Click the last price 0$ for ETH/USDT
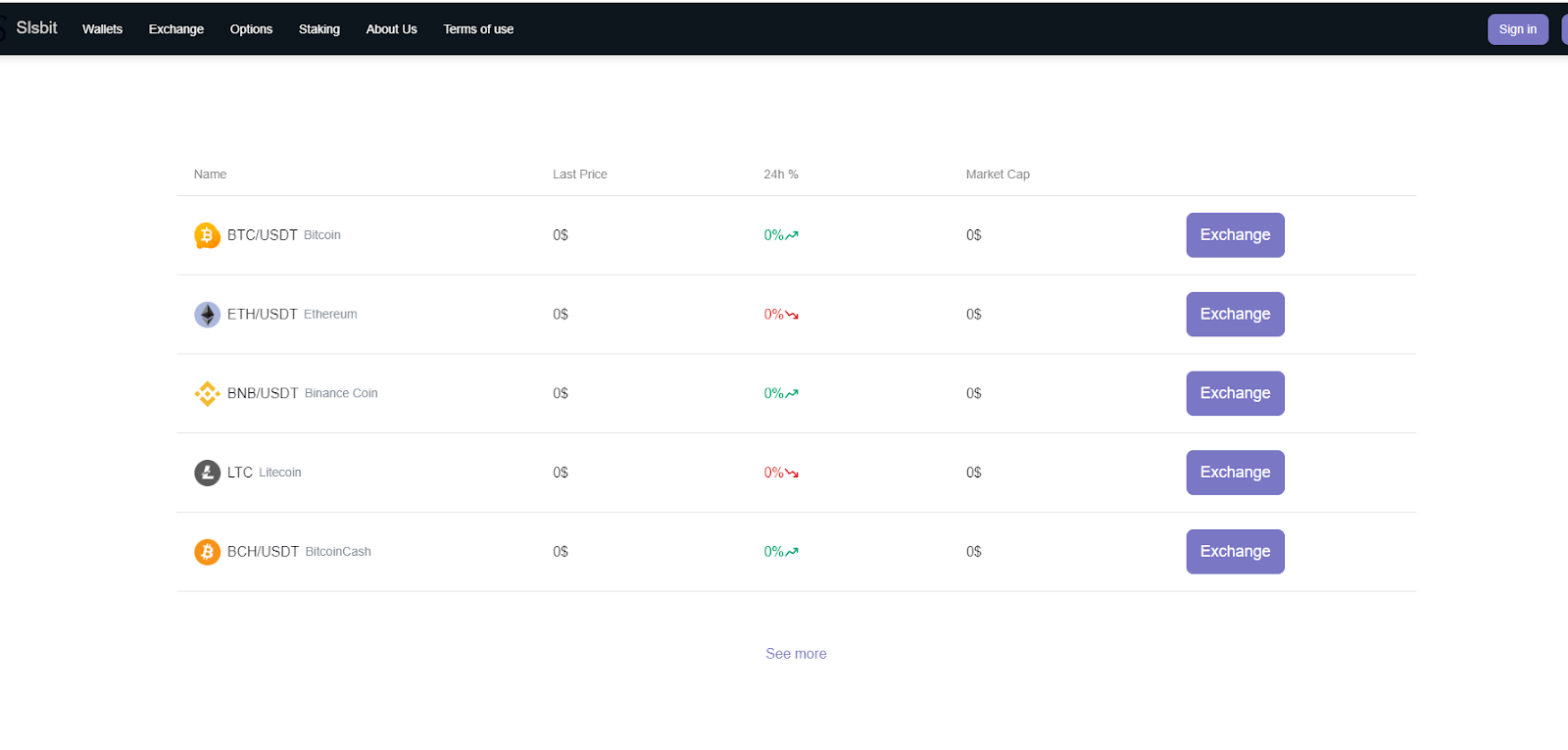Screen dimensions: 1568x750 [x=561, y=315]
